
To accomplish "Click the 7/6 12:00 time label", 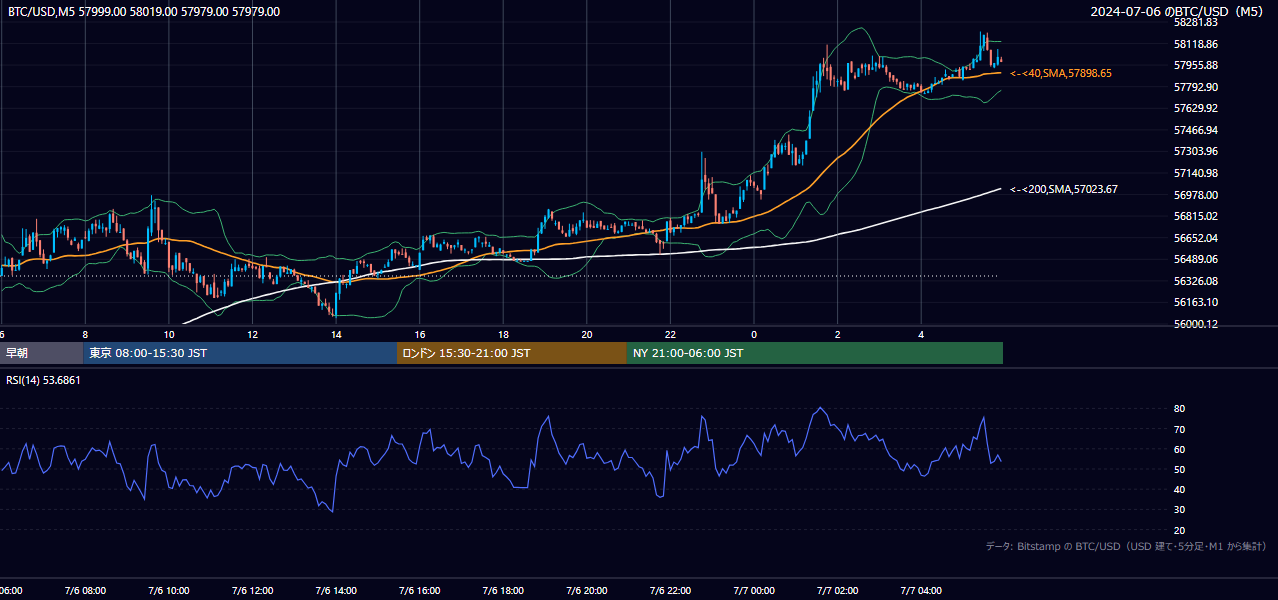I will tap(252, 591).
